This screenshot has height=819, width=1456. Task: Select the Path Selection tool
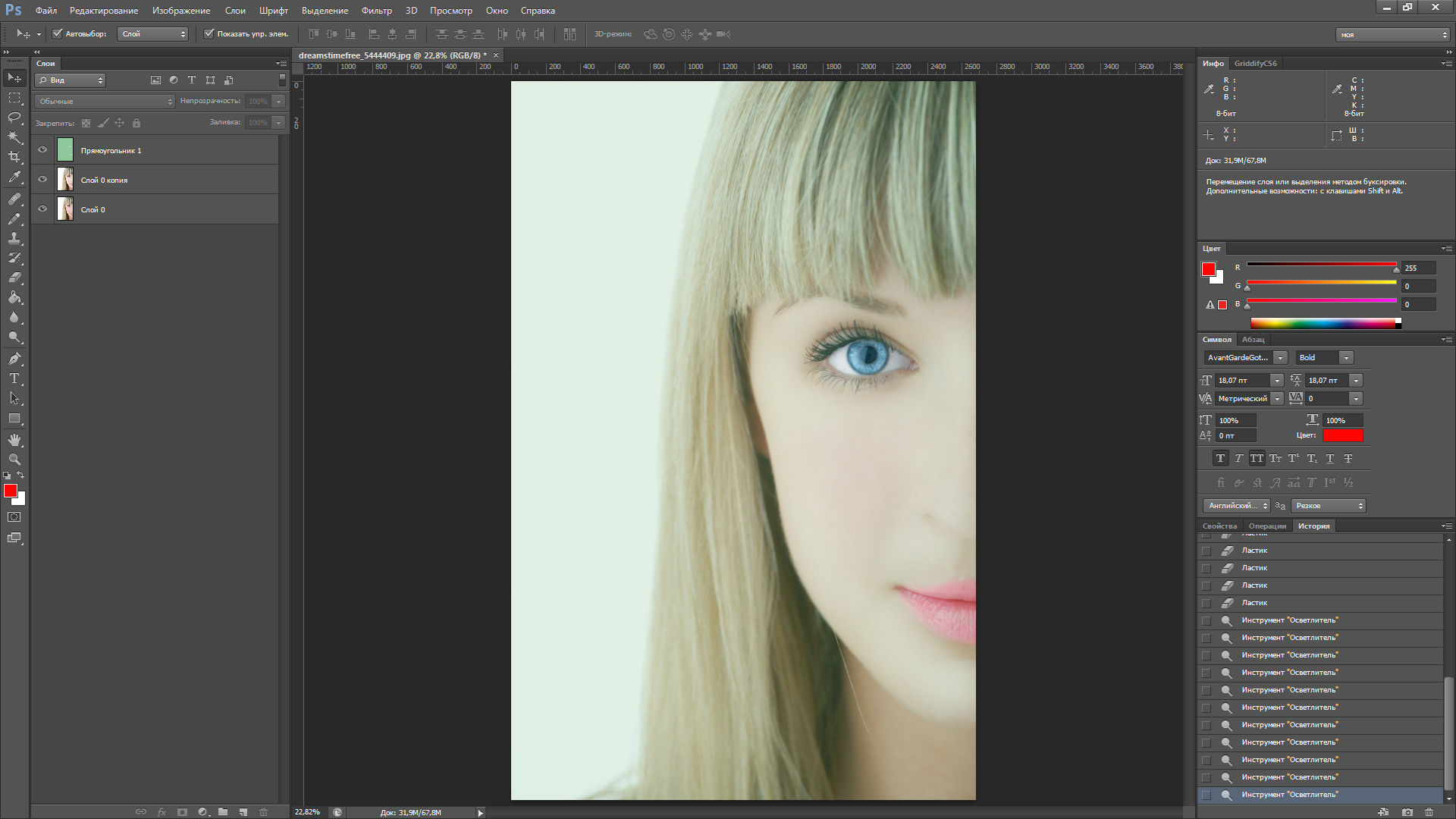(14, 398)
